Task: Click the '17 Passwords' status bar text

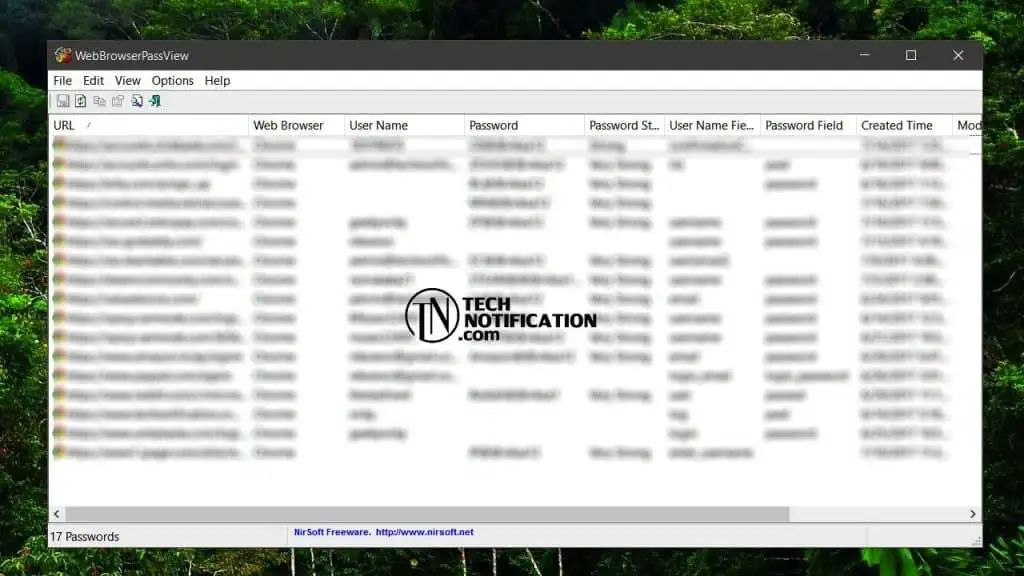Action: coord(85,537)
